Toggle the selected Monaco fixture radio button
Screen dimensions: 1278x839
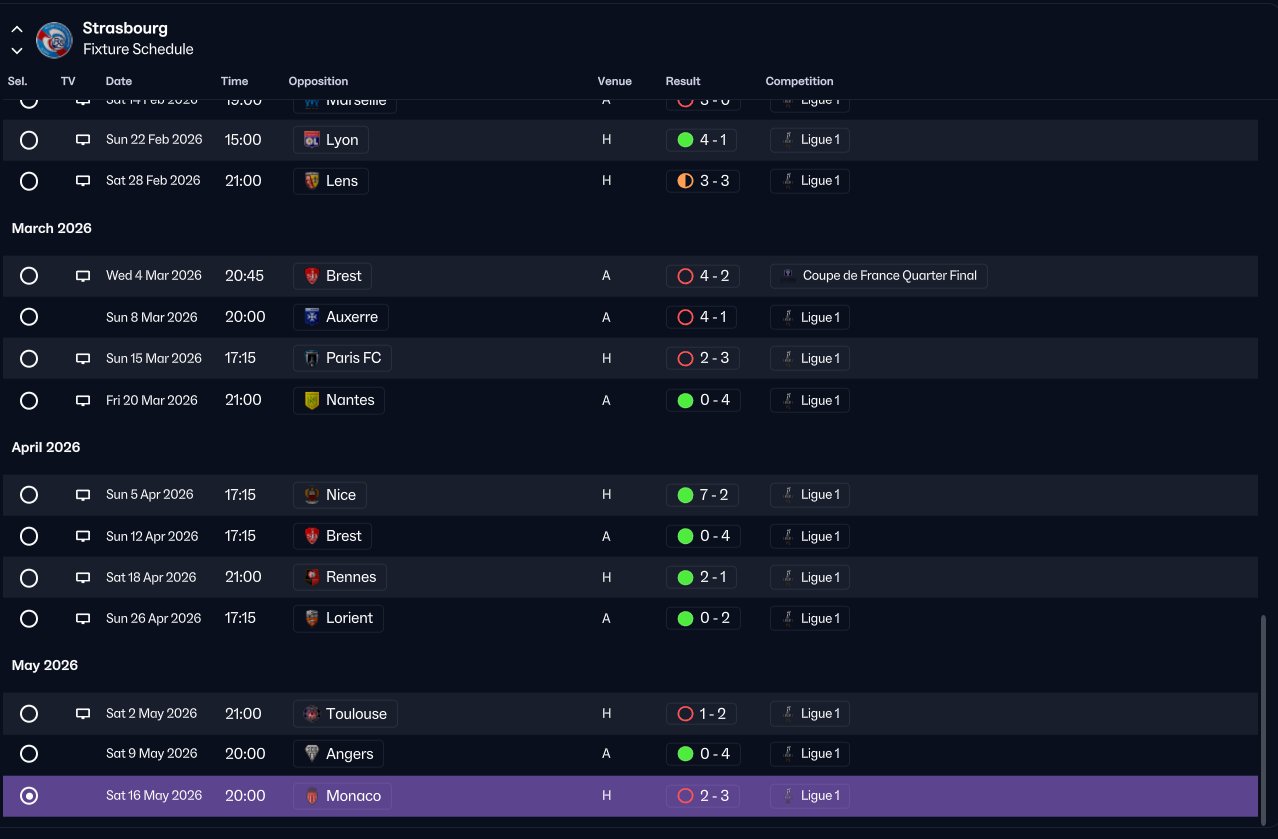pos(29,796)
